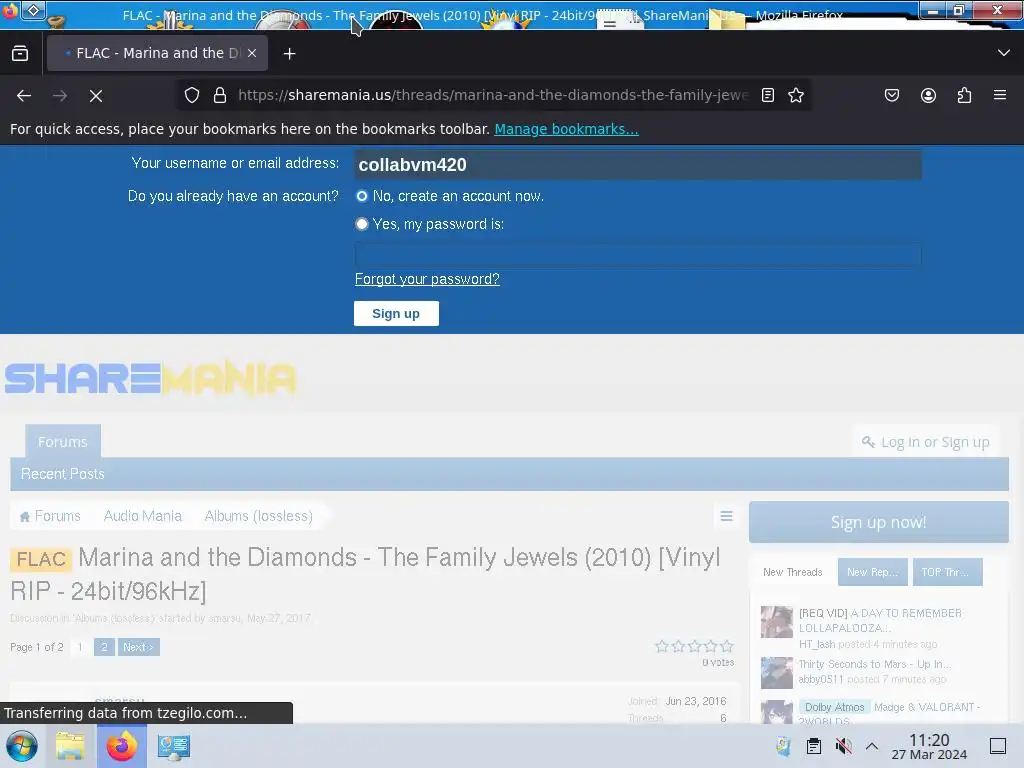
Task: View site security lock information
Action: tap(220, 95)
